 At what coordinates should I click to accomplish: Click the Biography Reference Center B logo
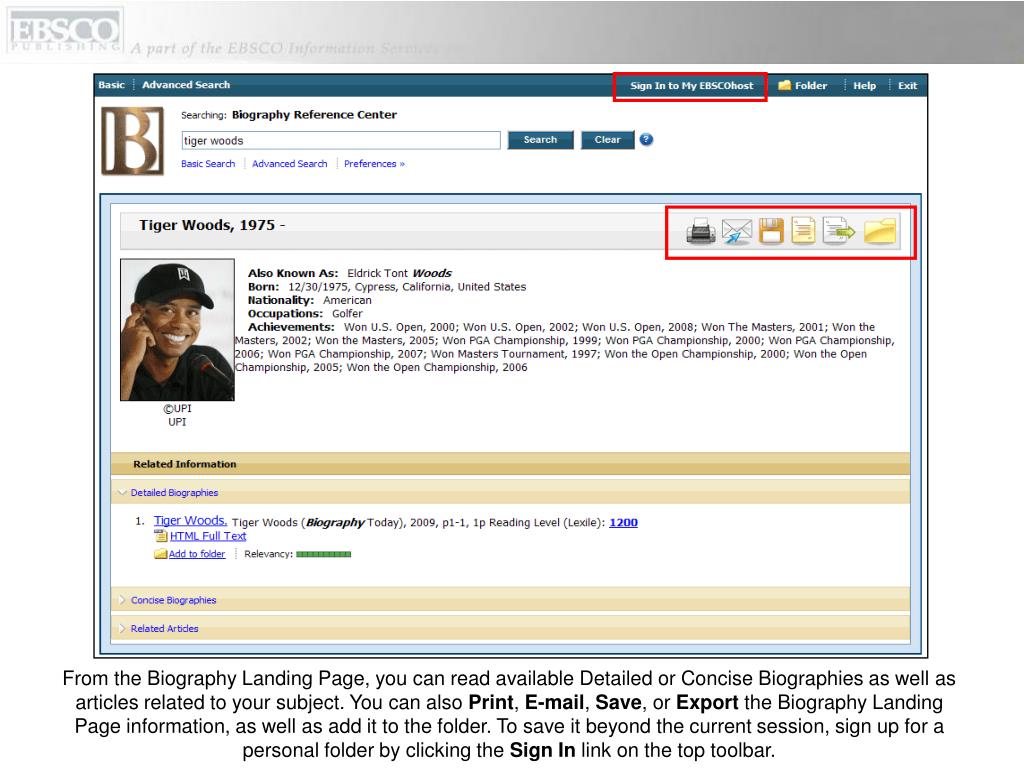(x=133, y=141)
